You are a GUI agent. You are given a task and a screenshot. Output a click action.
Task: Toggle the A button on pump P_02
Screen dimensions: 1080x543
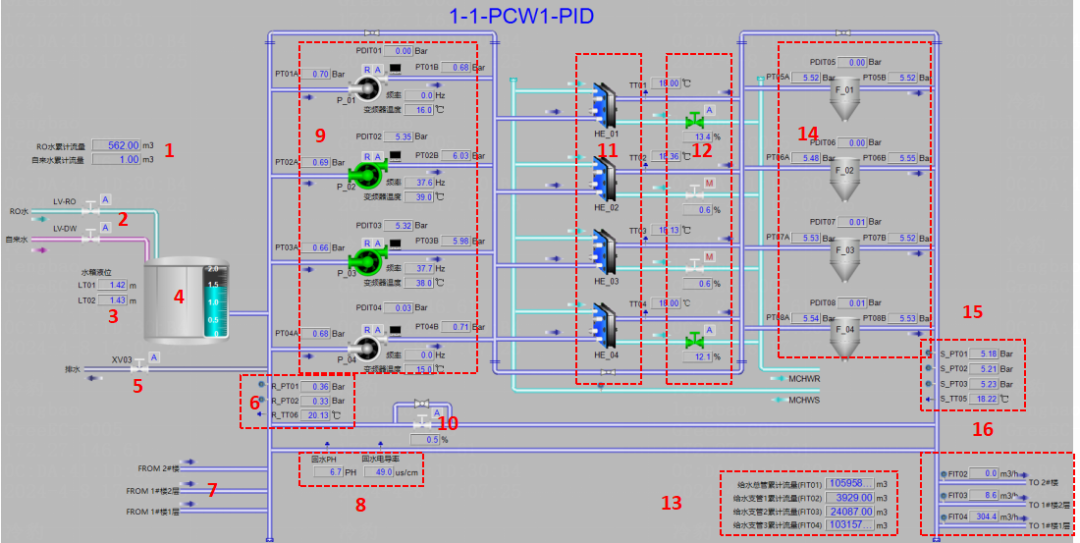[x=377, y=157]
